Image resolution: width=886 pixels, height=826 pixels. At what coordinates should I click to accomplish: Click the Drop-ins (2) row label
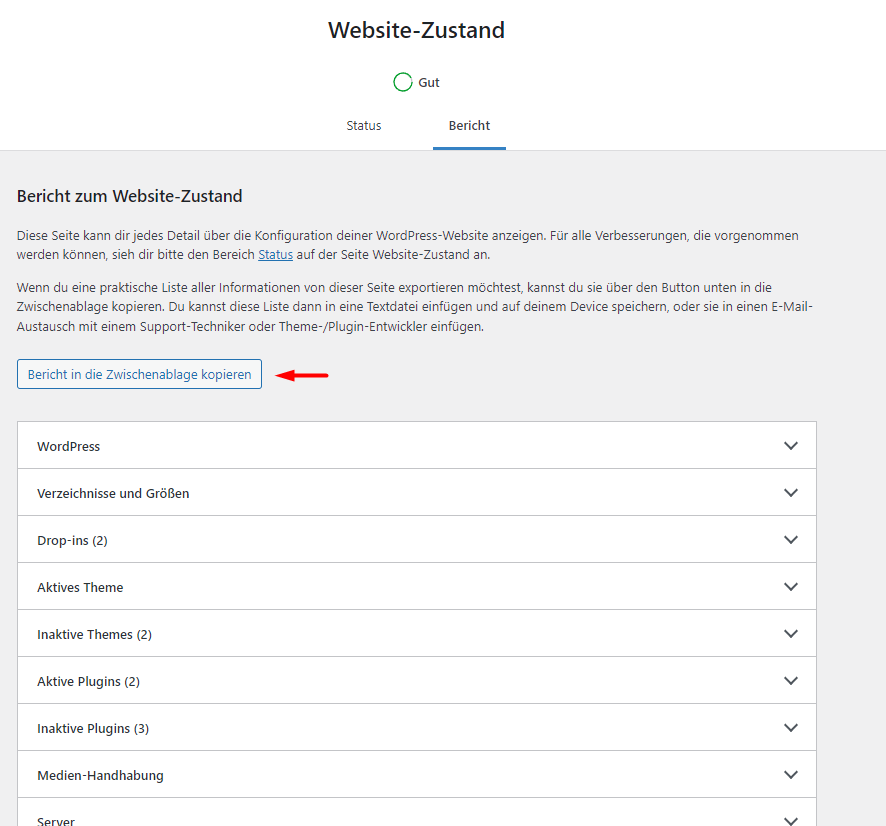click(72, 540)
